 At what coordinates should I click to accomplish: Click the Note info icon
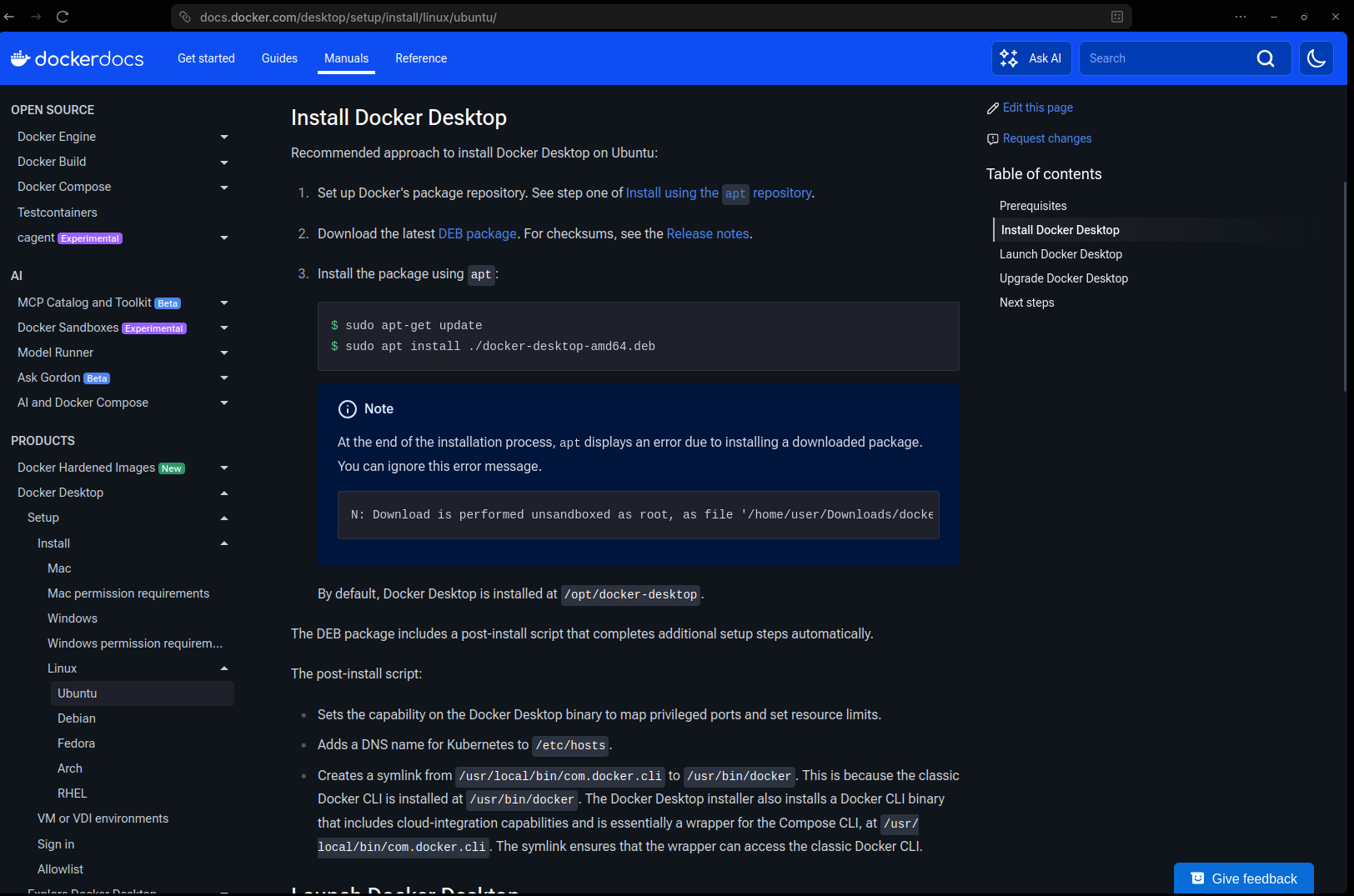click(x=348, y=409)
